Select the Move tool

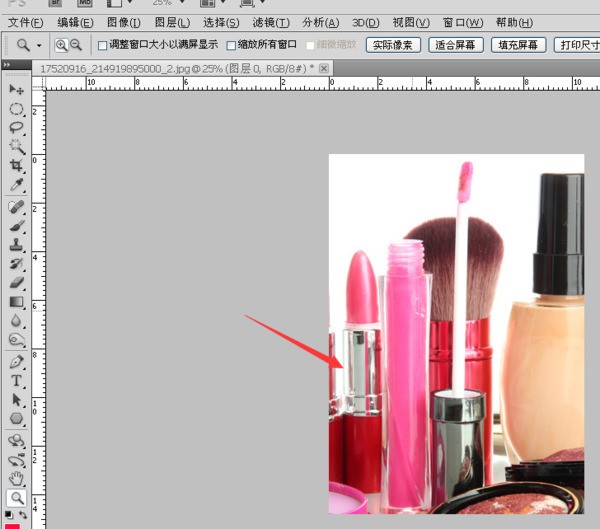click(17, 90)
